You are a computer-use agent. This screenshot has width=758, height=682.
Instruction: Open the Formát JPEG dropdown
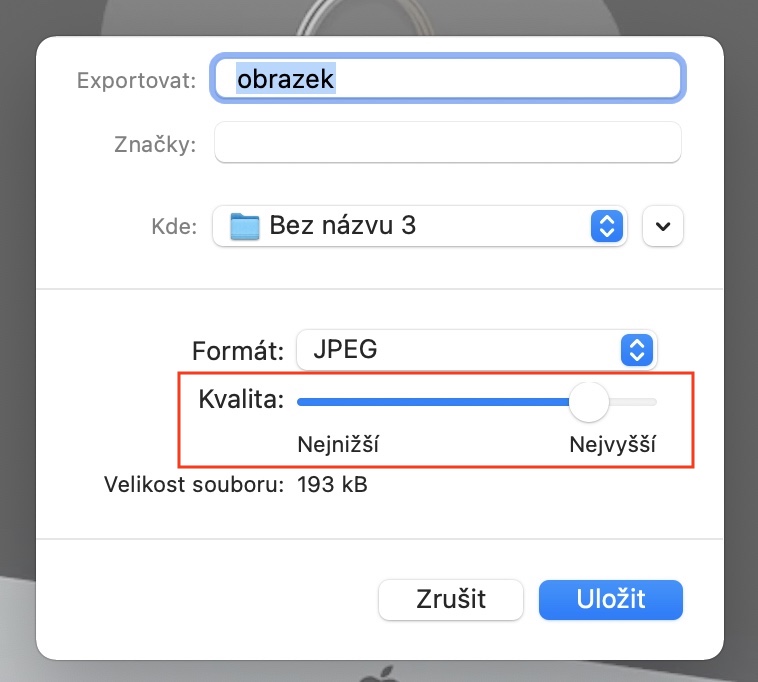coord(476,350)
